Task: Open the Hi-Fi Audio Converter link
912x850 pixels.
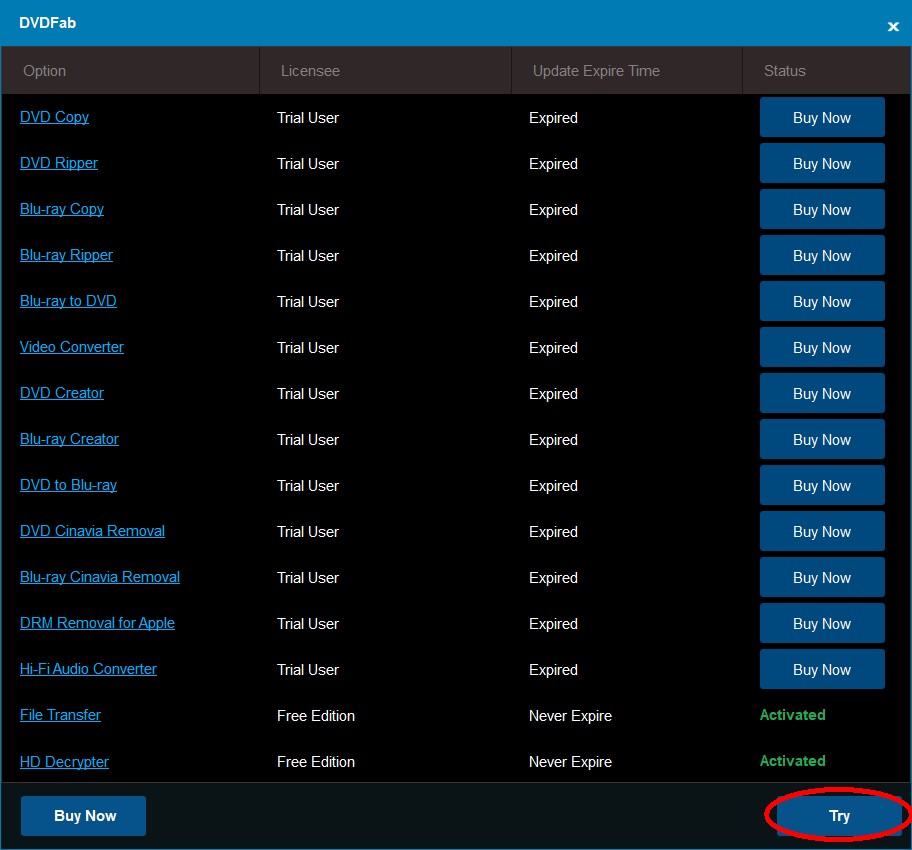Action: pyautogui.click(x=88, y=668)
